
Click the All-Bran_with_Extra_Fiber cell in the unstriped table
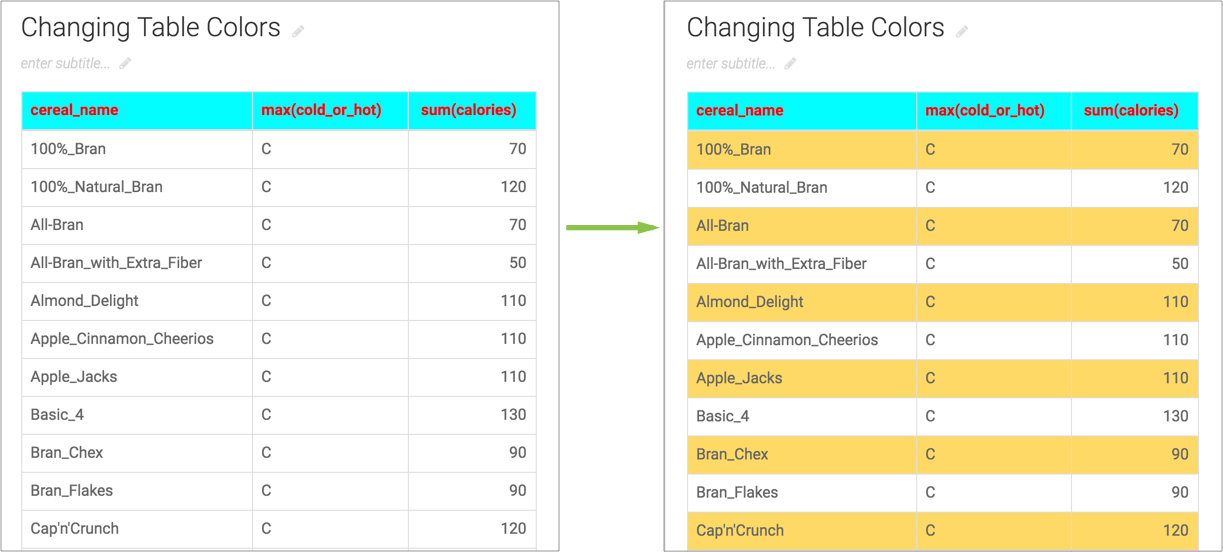pos(116,263)
